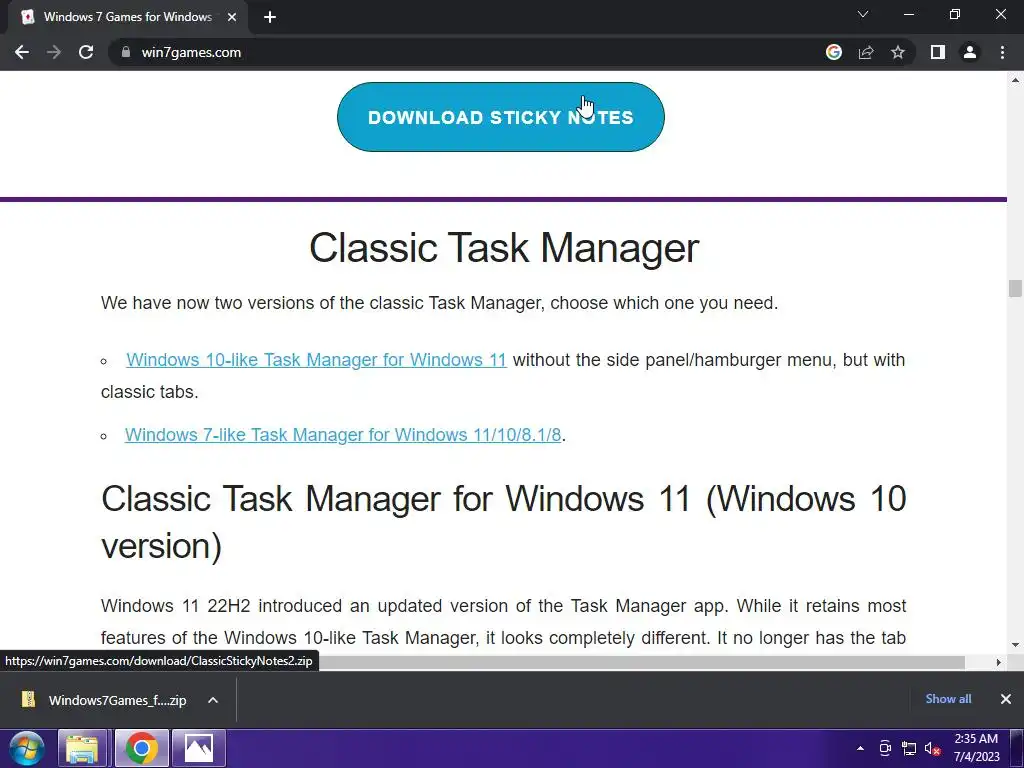Click the horizontal scroll right arrow
Viewport: 1024px width, 768px height.
999,662
